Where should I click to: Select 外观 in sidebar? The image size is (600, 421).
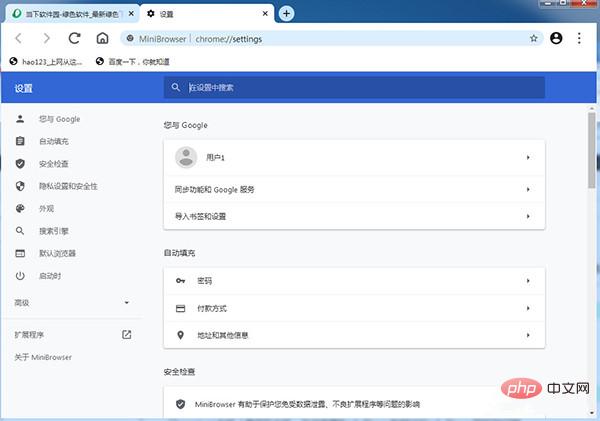[46, 209]
